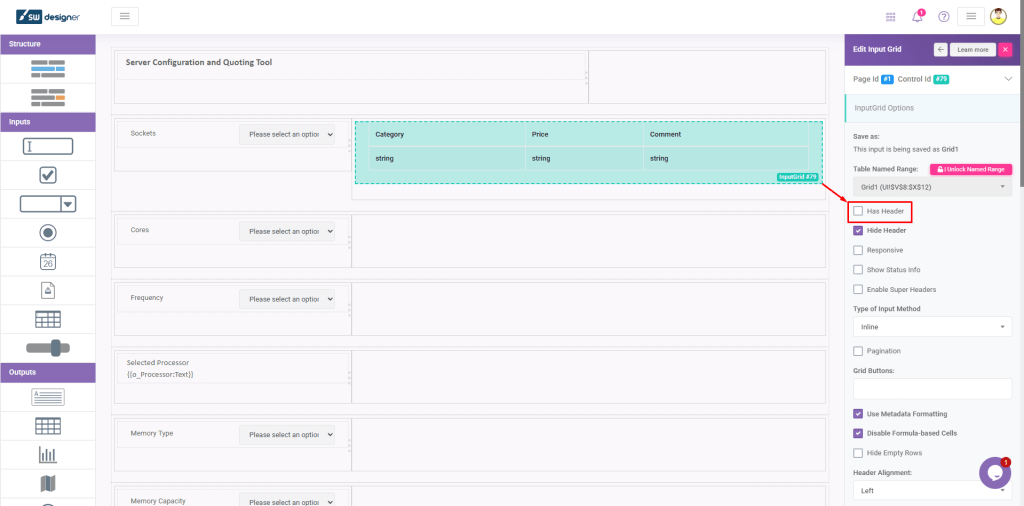Screen dimensions: 1024x506
Task: Toggle Use Metadata Formatting checkbox
Action: click(858, 414)
